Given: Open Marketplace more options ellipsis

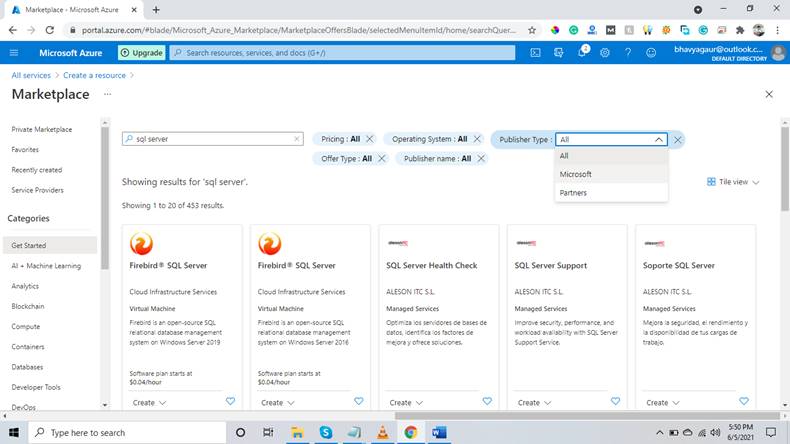Looking at the screenshot, I should click(x=107, y=94).
